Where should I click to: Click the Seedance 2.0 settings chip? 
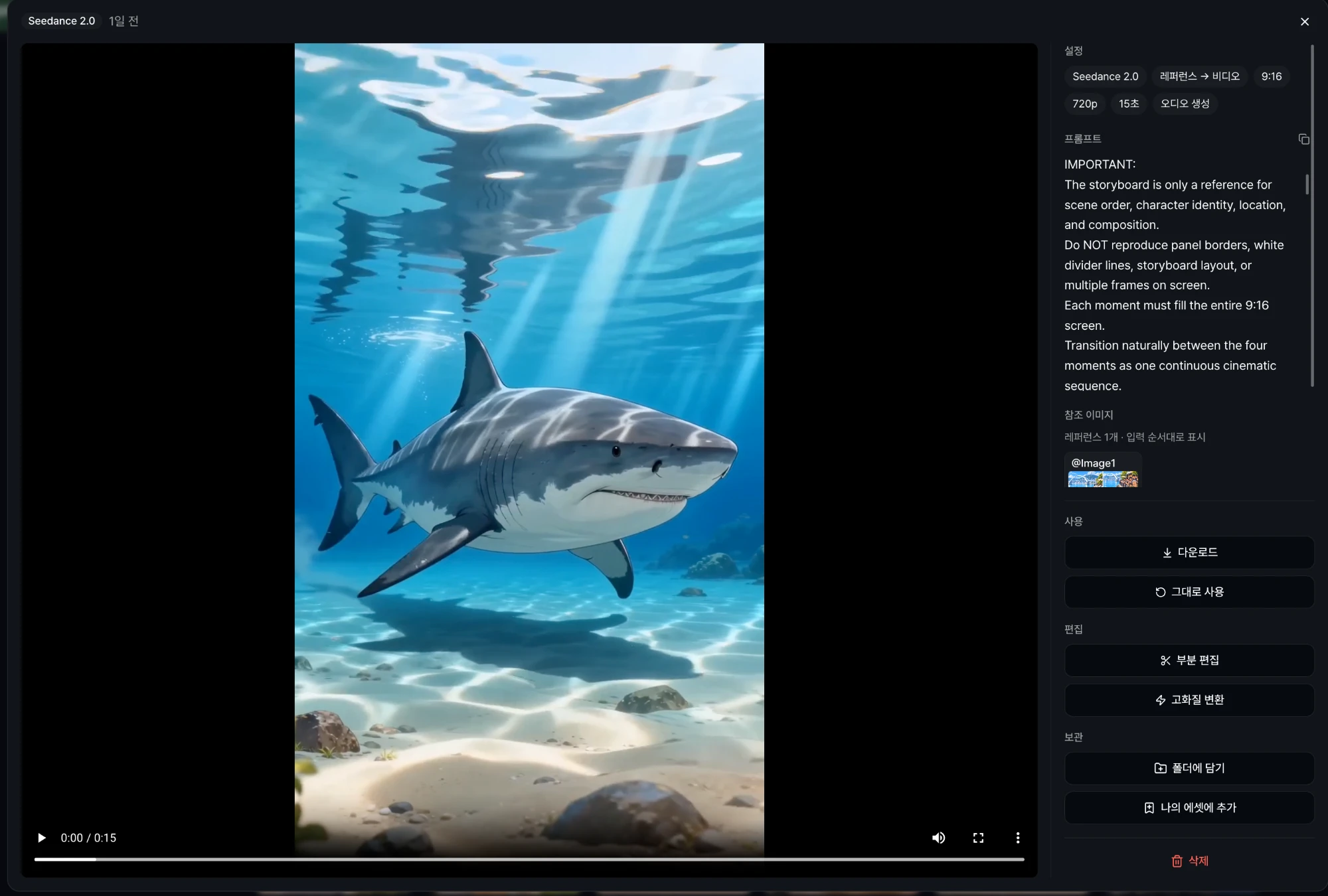1105,76
